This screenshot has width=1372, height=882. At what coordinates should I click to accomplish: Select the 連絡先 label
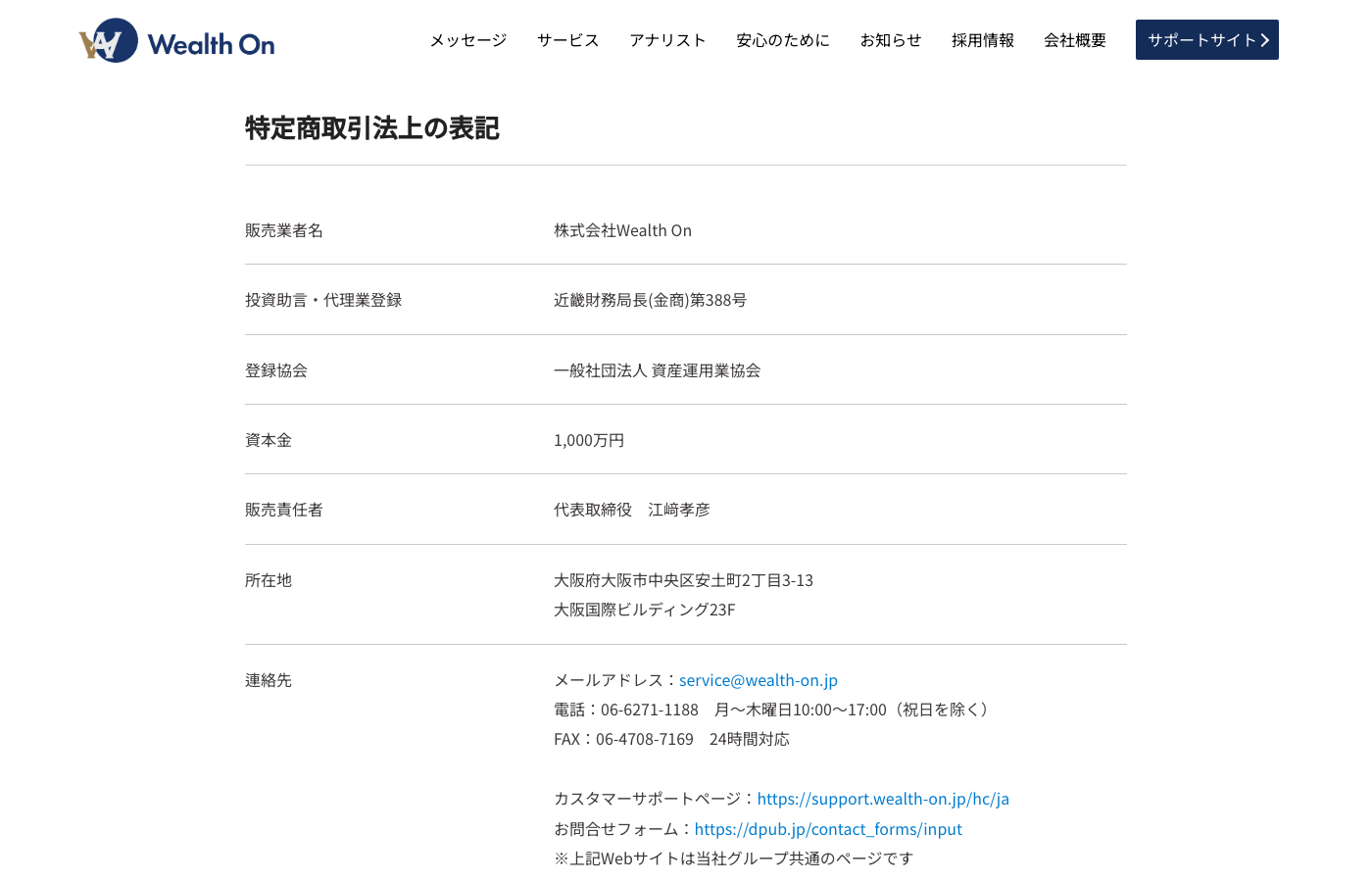269,680
